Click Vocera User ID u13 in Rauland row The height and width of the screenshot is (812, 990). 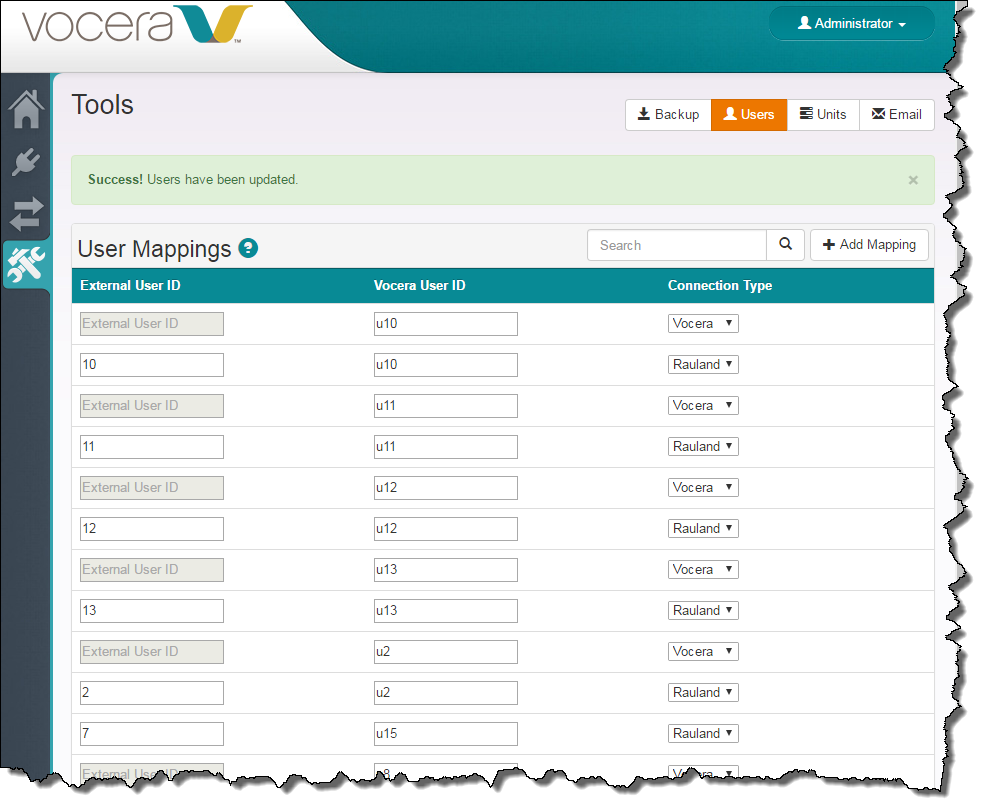coord(446,611)
